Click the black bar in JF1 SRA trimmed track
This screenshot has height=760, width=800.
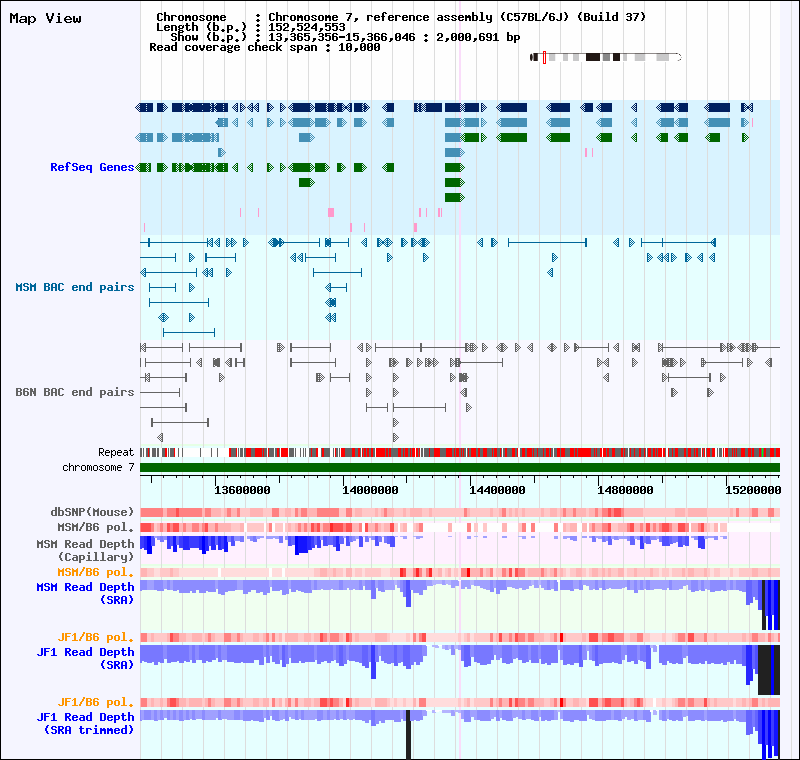pyautogui.click(x=408, y=734)
